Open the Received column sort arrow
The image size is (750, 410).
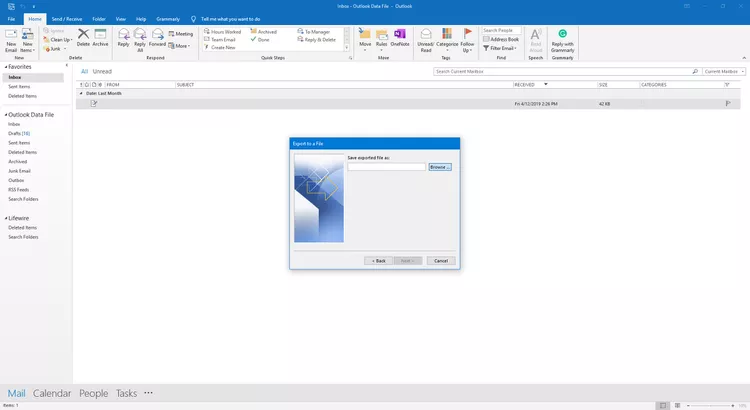click(x=545, y=84)
